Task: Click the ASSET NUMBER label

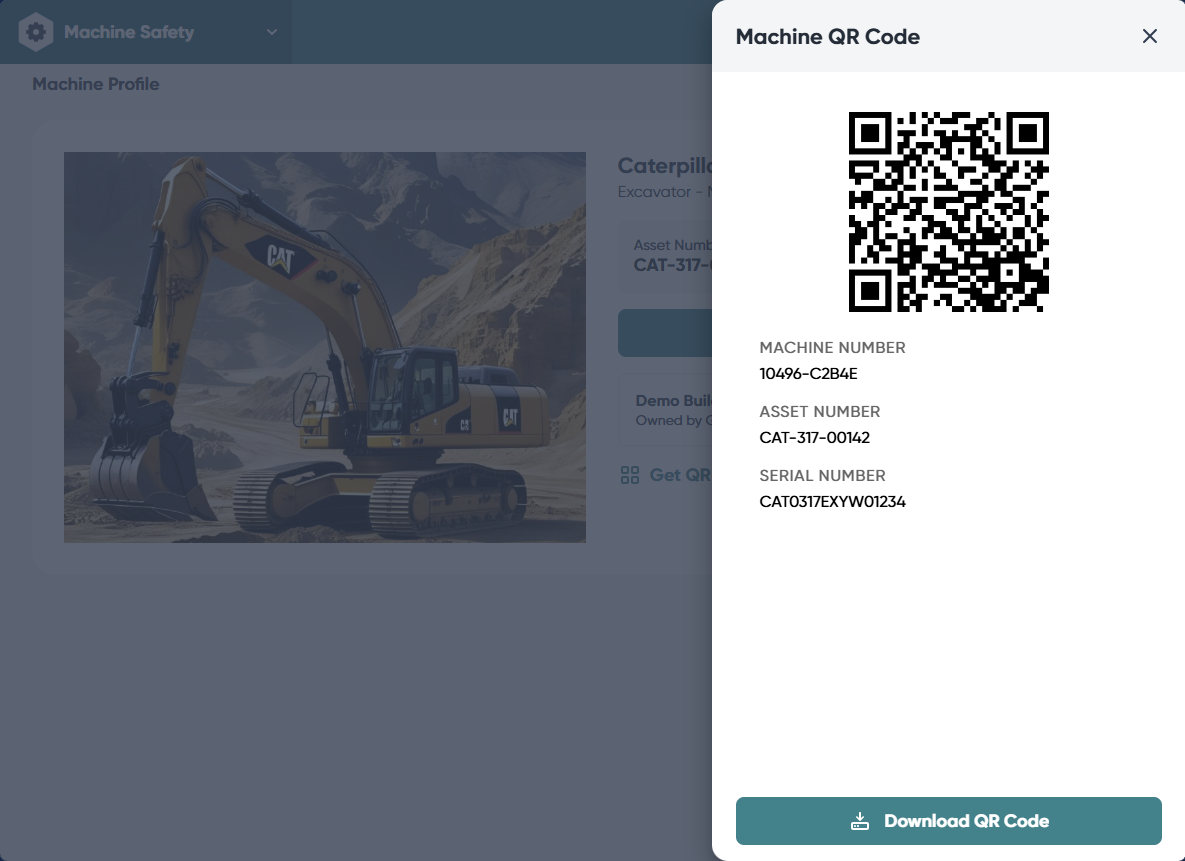Action: [819, 412]
